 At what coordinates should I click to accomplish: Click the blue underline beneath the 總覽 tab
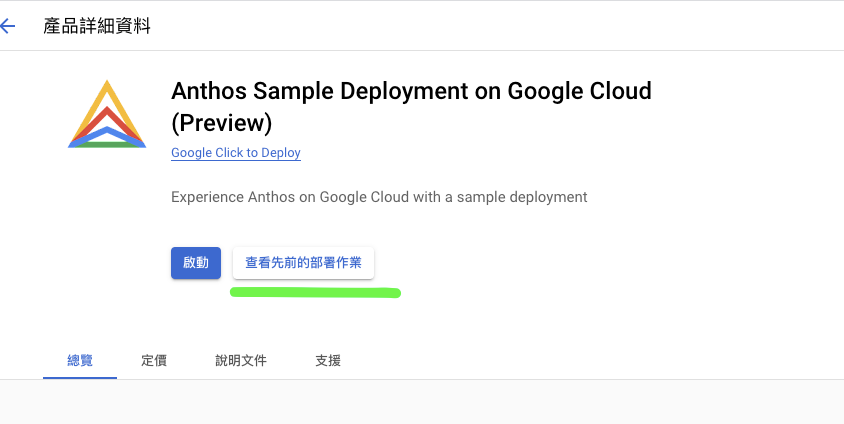pos(80,377)
